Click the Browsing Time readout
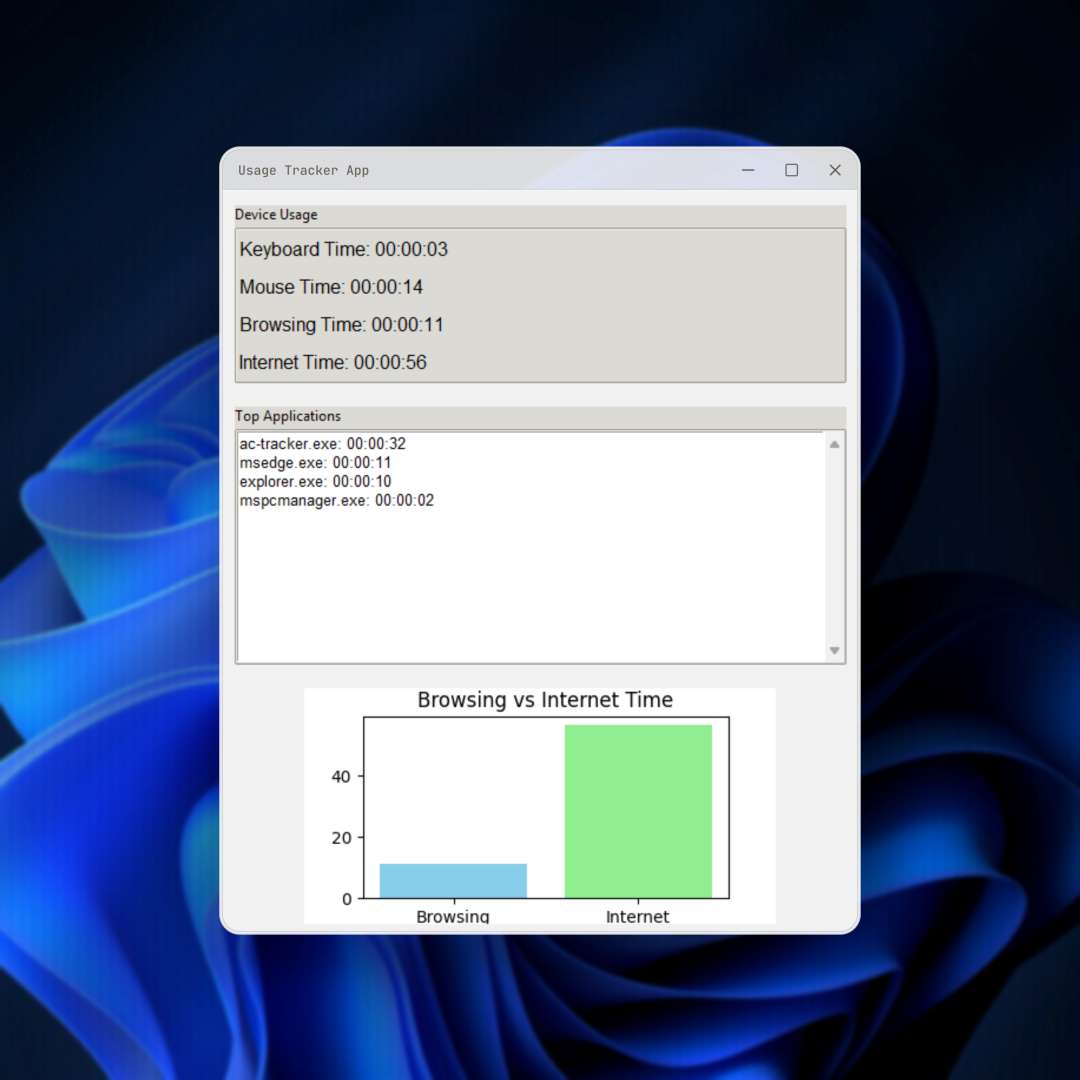The width and height of the screenshot is (1080, 1080). tap(341, 325)
